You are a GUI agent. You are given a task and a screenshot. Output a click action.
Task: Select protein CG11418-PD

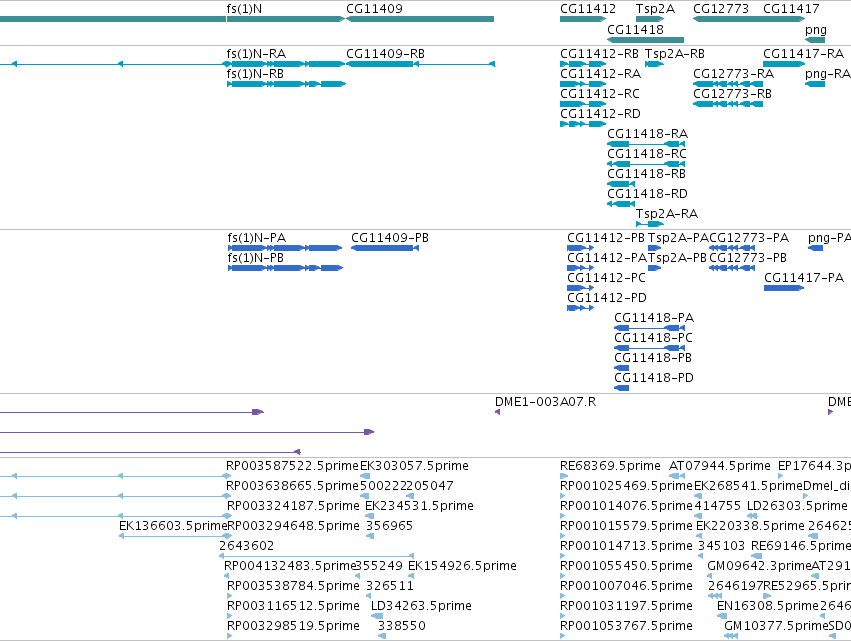coord(621,389)
